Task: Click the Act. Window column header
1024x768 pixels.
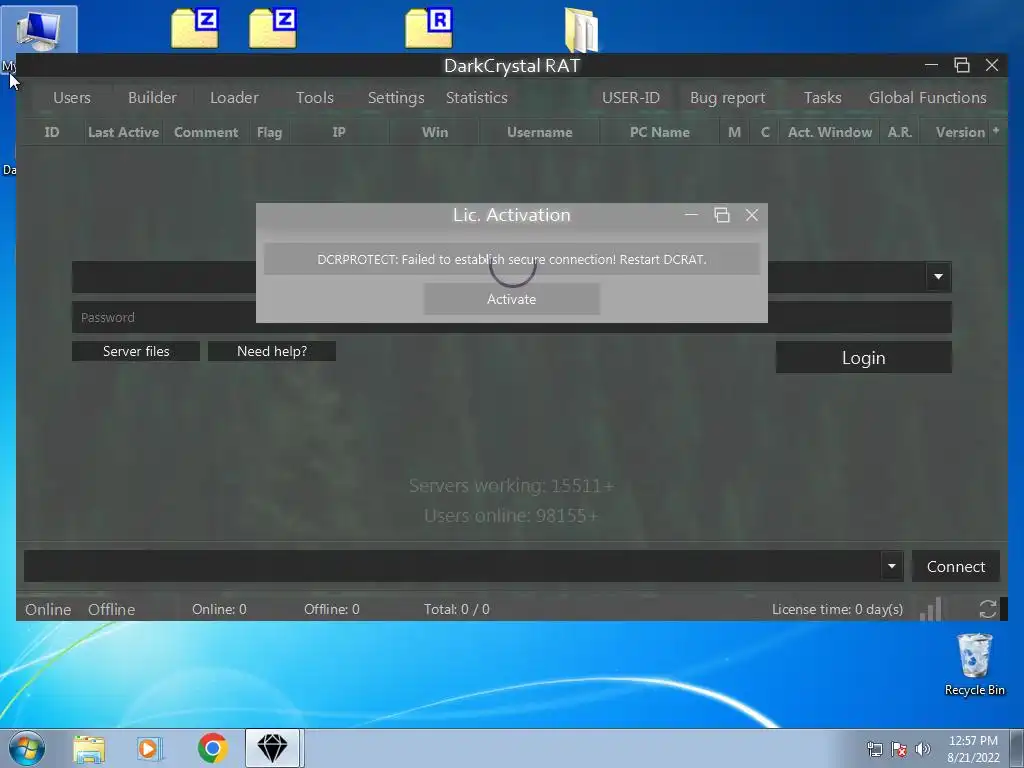Action: tap(829, 132)
